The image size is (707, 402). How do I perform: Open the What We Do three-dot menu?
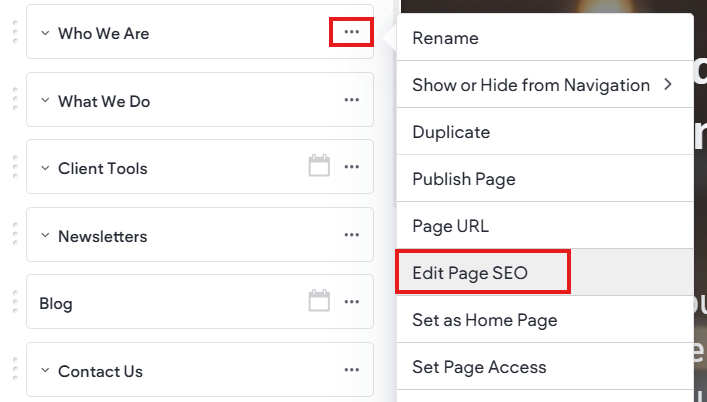point(351,100)
